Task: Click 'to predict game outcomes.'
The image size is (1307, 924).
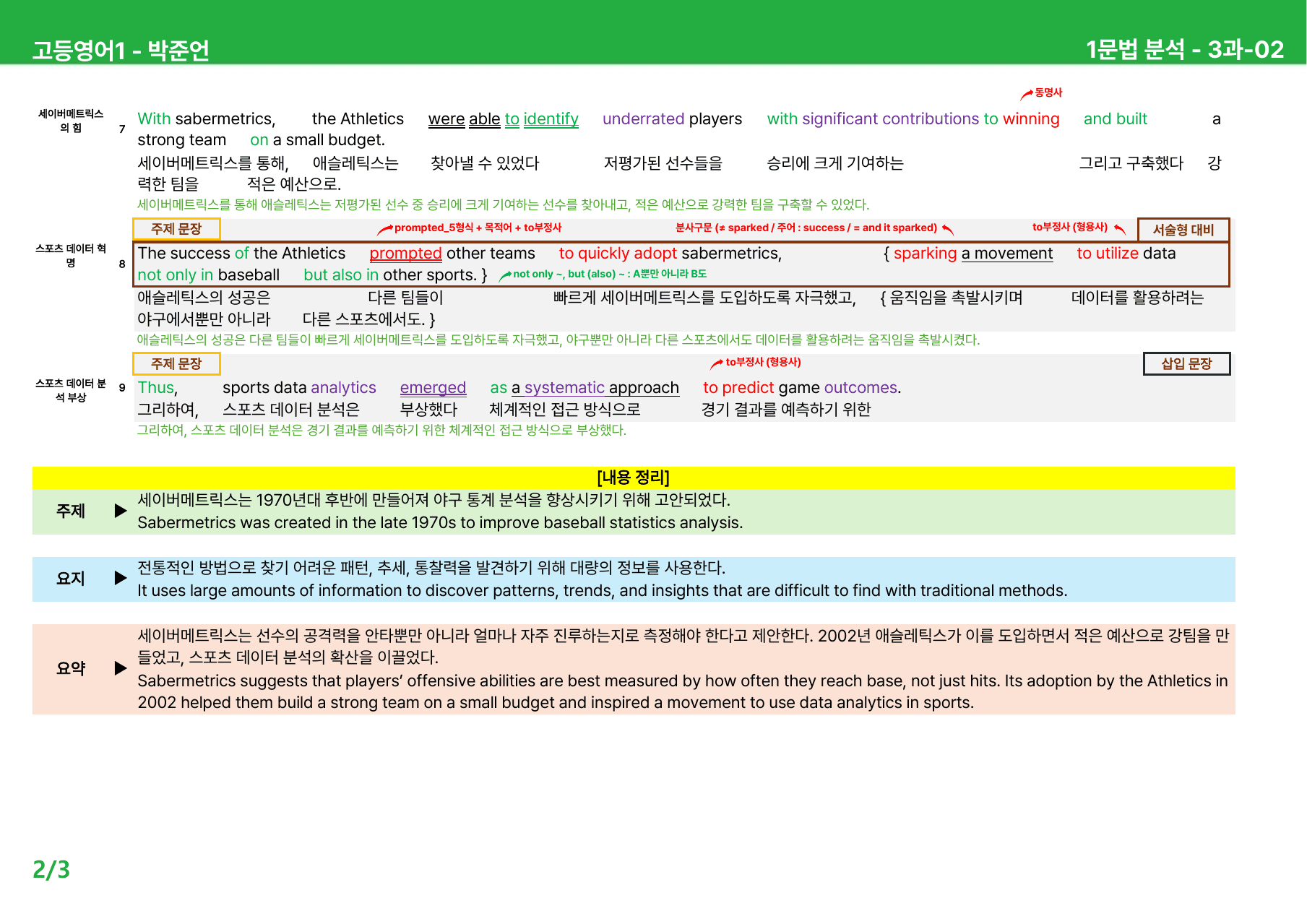Action: (x=802, y=388)
